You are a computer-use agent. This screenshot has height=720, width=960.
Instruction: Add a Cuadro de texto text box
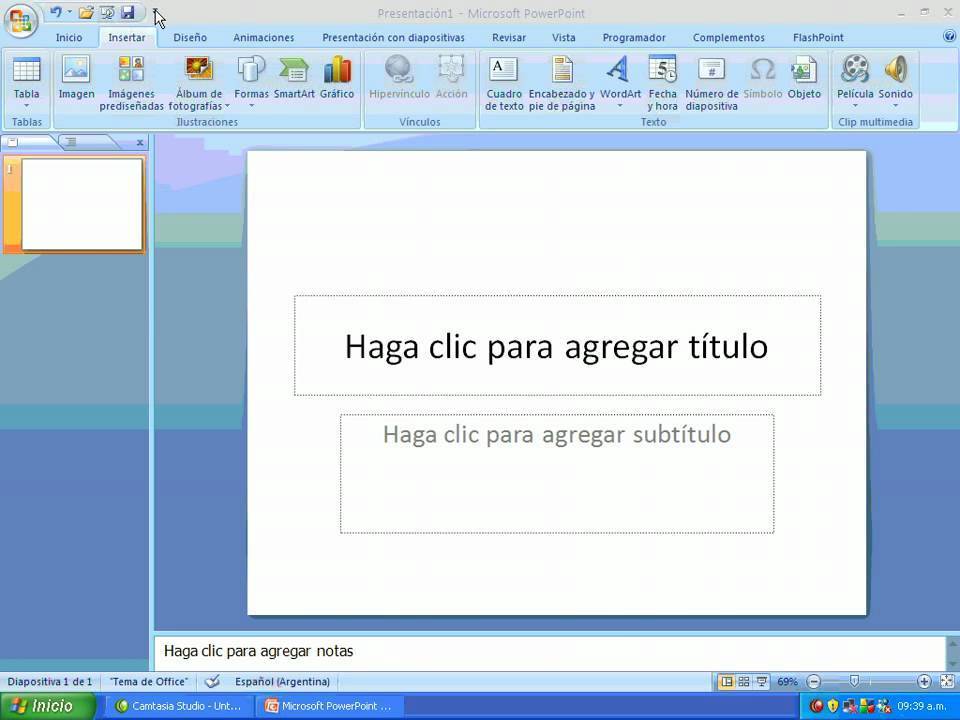(504, 72)
